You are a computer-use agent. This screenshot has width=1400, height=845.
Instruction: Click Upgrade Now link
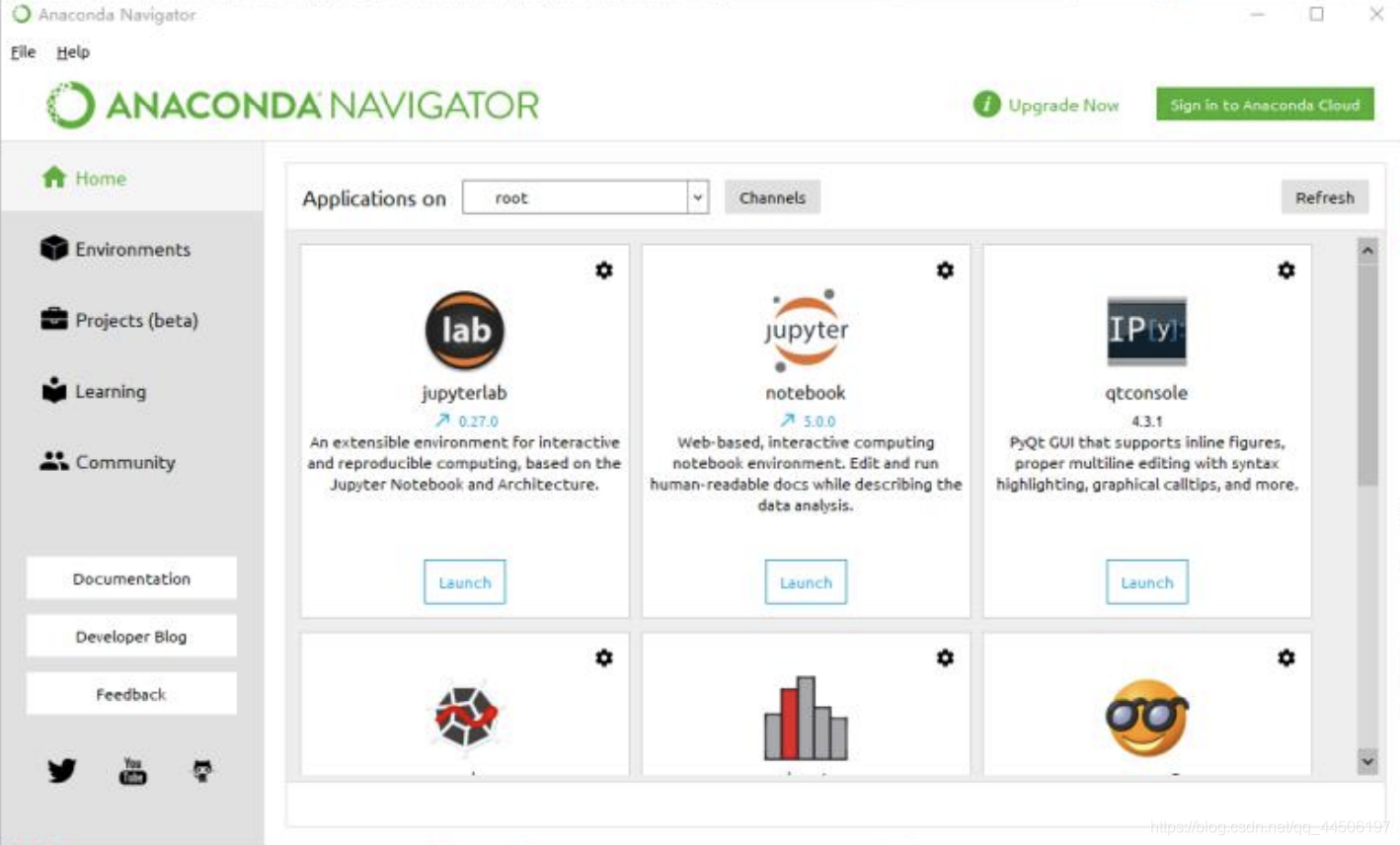[1063, 105]
